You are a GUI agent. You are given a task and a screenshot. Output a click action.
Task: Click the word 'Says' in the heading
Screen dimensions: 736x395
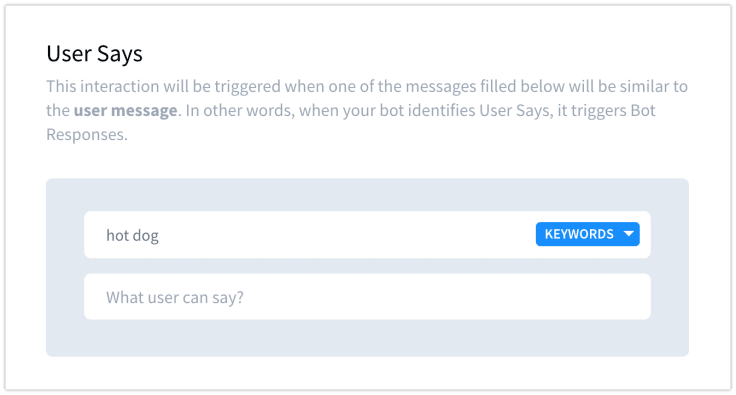click(x=119, y=54)
